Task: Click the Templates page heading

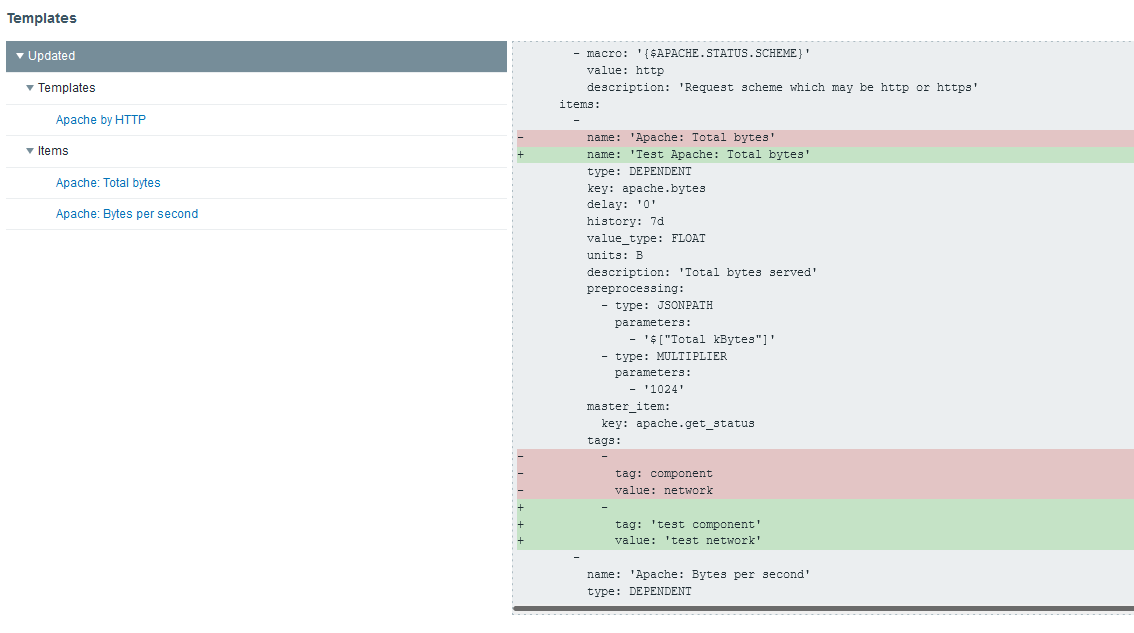Action: tap(41, 18)
